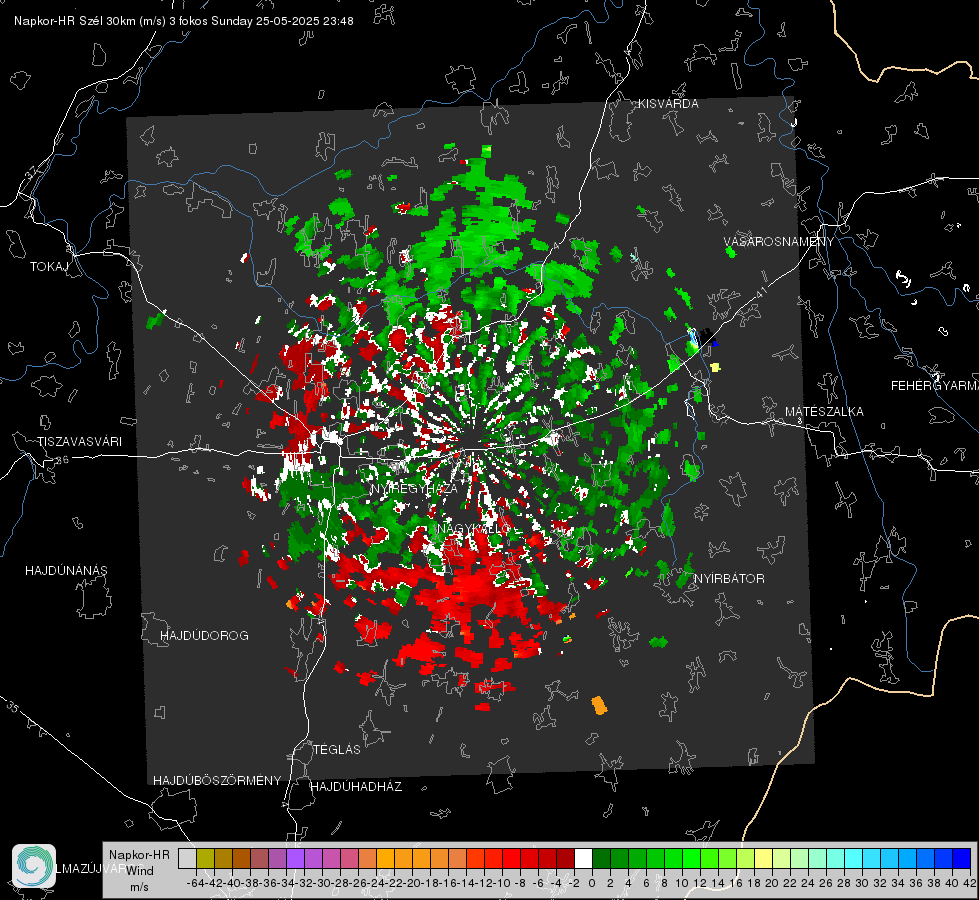This screenshot has width=979, height=900.
Task: Select the deep blue rightmost legend swatch
Action: tap(962, 858)
